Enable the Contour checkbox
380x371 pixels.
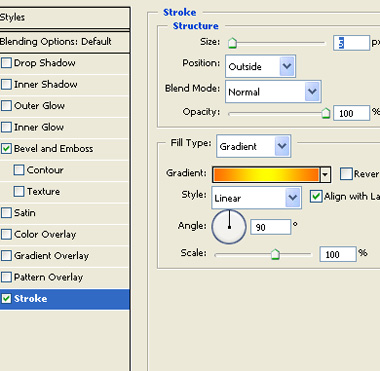[x=19, y=170]
